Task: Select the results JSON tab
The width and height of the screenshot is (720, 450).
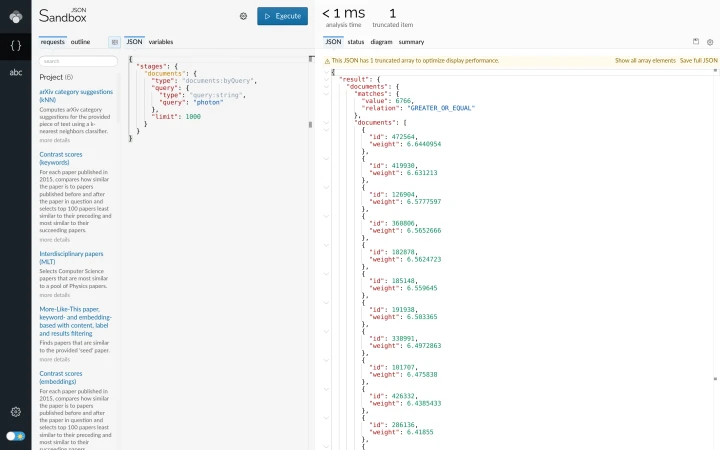Action: tap(333, 42)
